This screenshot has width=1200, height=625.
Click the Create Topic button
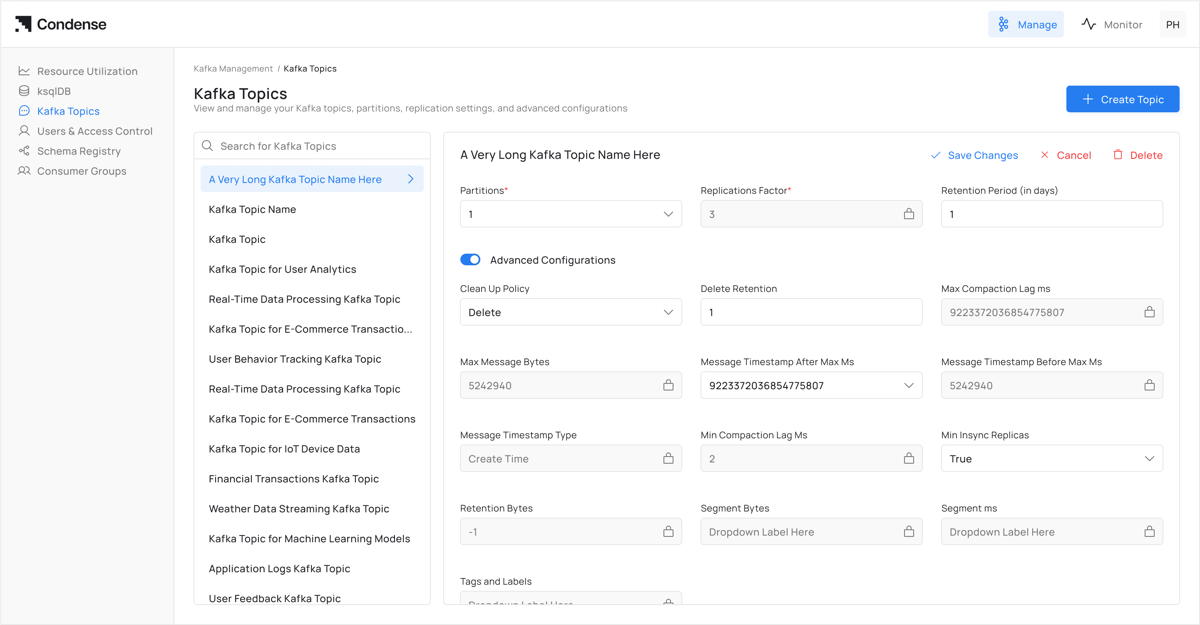[1122, 99]
